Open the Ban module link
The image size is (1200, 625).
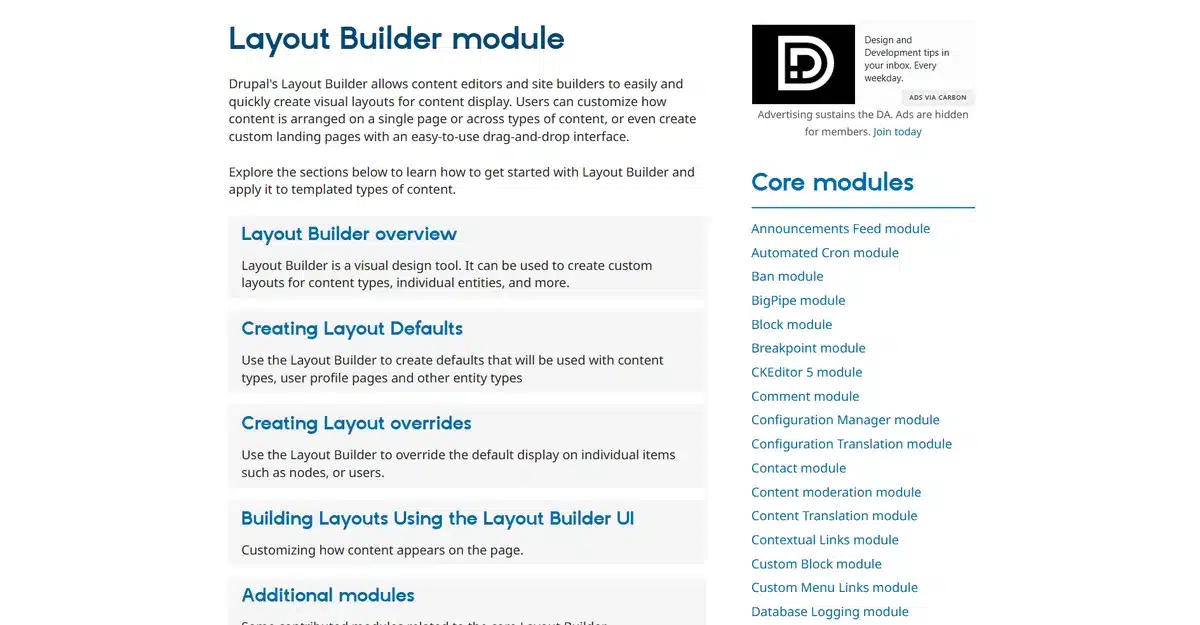[x=787, y=277]
